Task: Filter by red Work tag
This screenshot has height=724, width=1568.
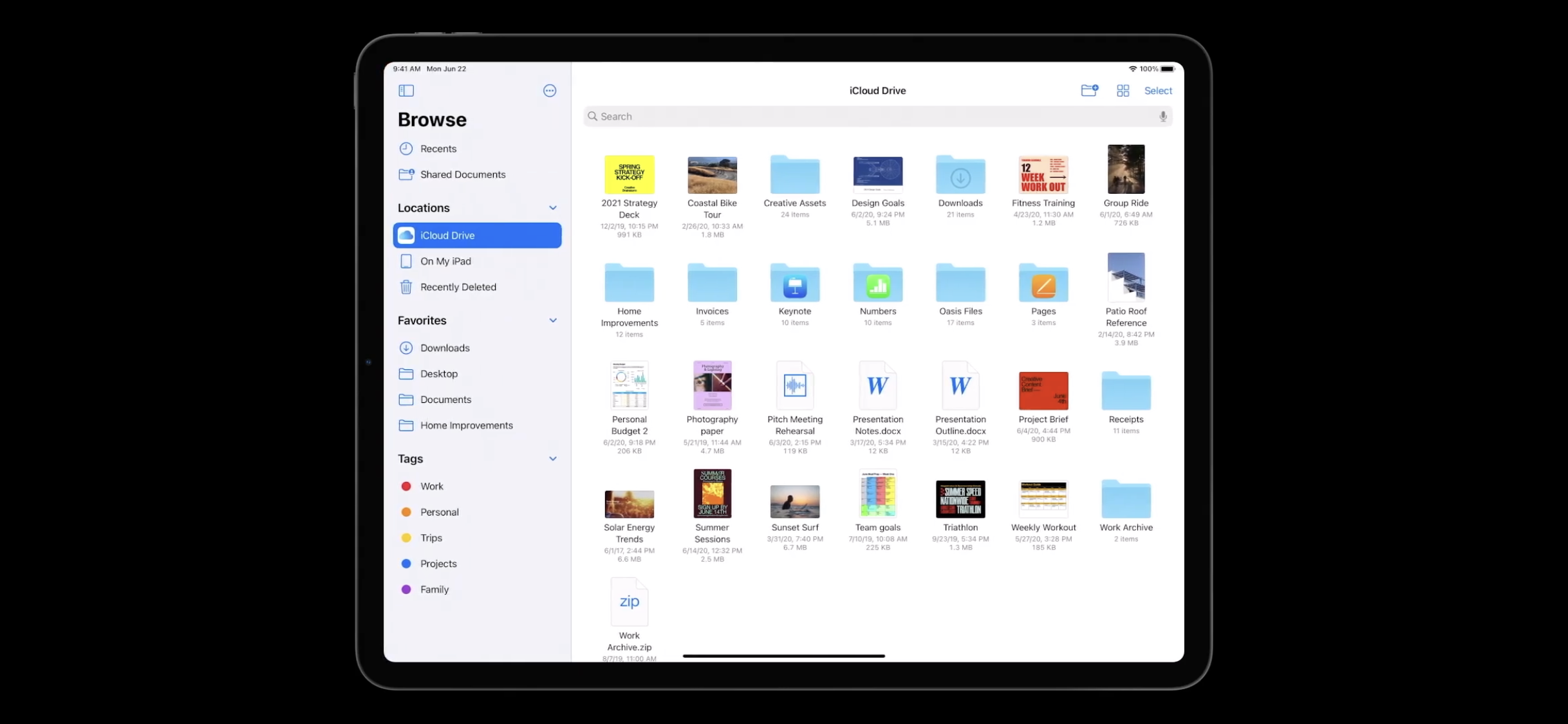Action: pyautogui.click(x=431, y=487)
